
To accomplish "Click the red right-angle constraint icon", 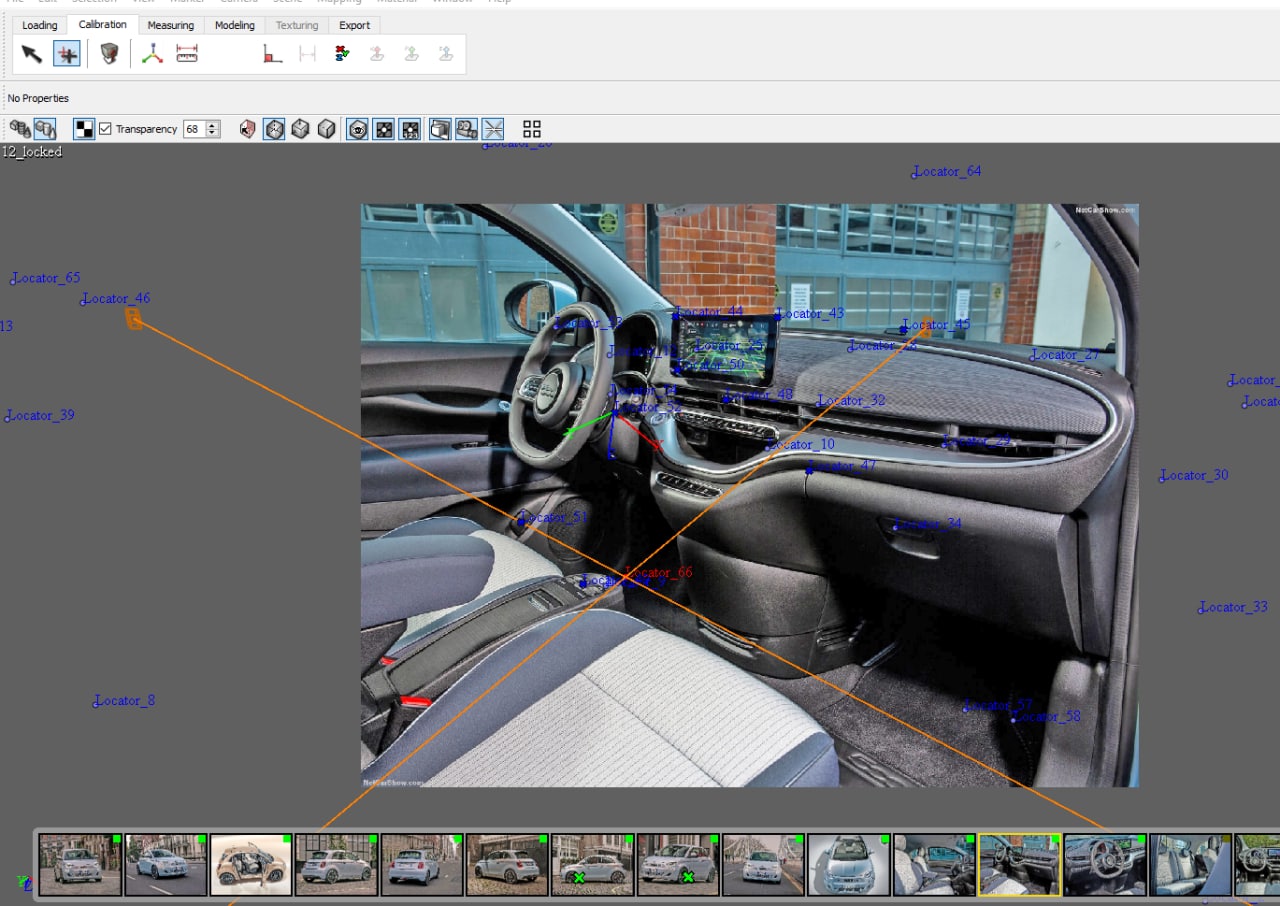I will tap(272, 54).
